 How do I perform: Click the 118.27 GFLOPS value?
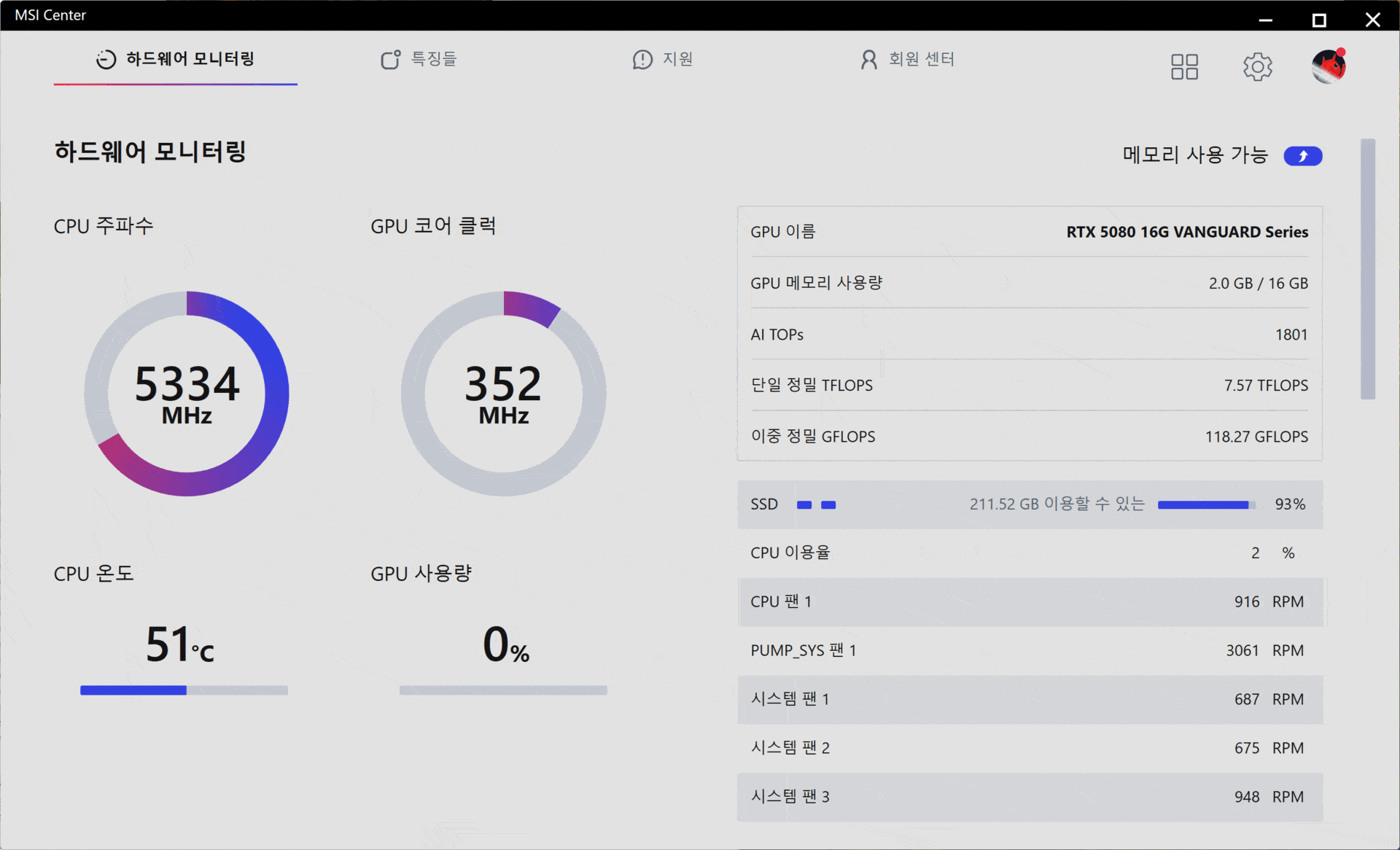1256,436
